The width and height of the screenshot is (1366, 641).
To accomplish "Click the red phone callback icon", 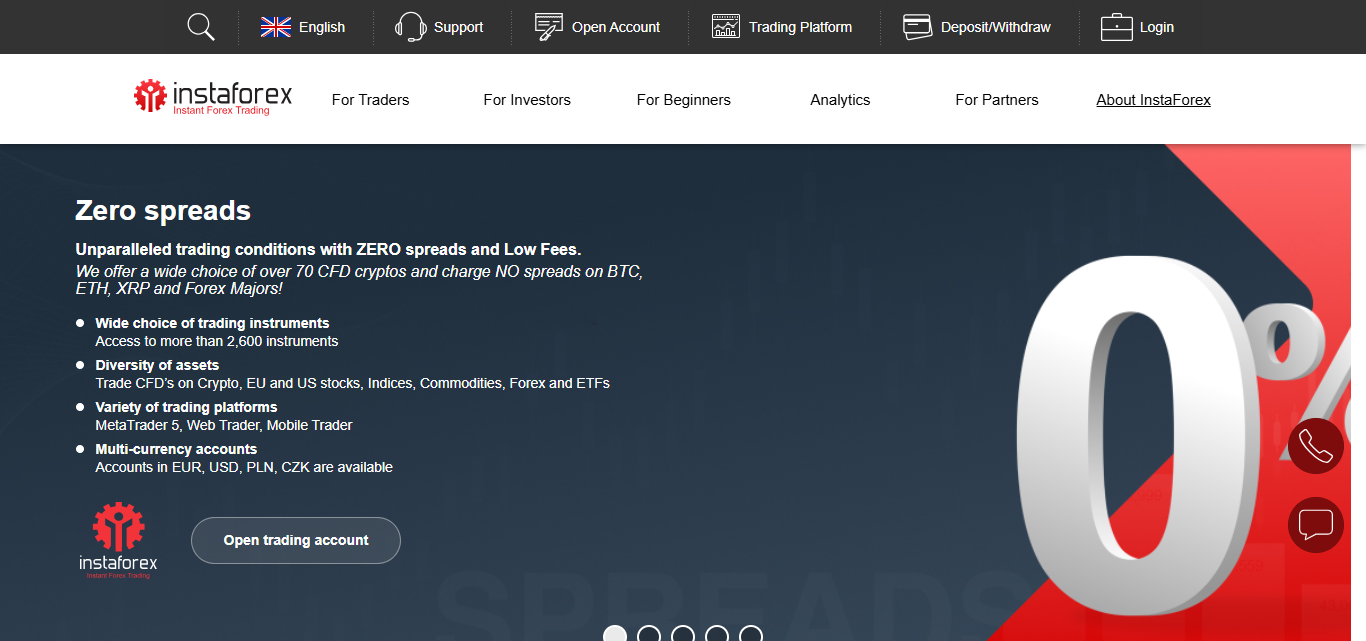I will (1316, 446).
